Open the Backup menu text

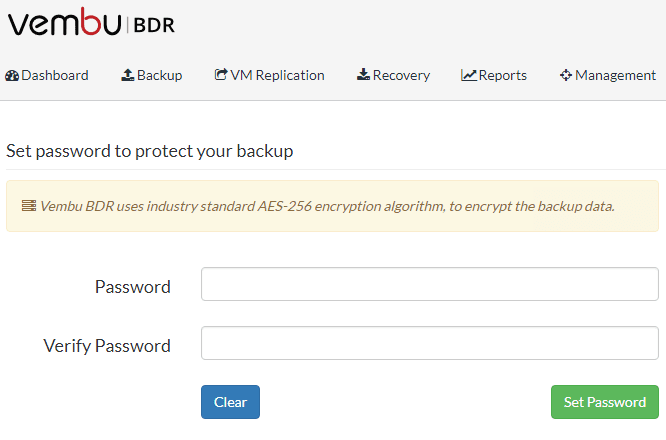(x=160, y=75)
